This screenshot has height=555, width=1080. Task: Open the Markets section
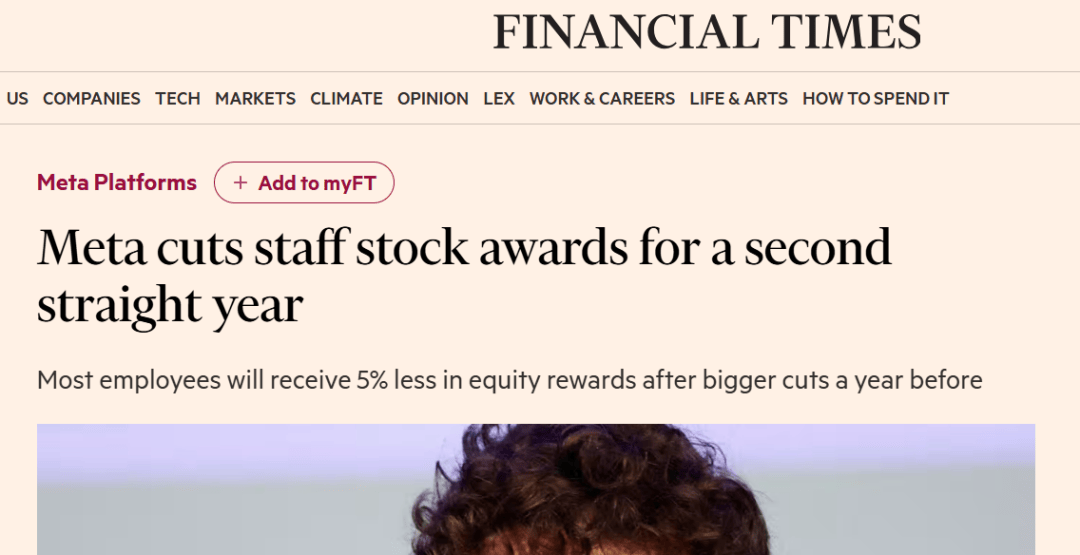255,98
